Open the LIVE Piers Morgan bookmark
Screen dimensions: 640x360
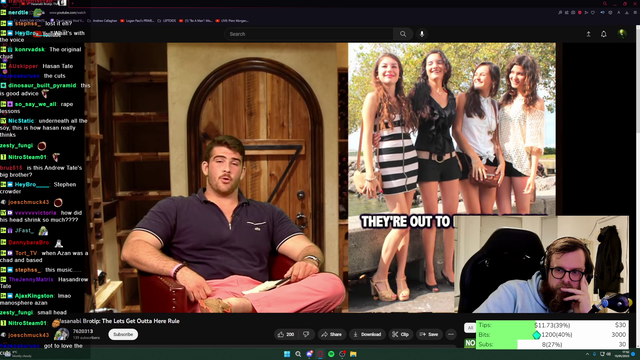(x=232, y=20)
